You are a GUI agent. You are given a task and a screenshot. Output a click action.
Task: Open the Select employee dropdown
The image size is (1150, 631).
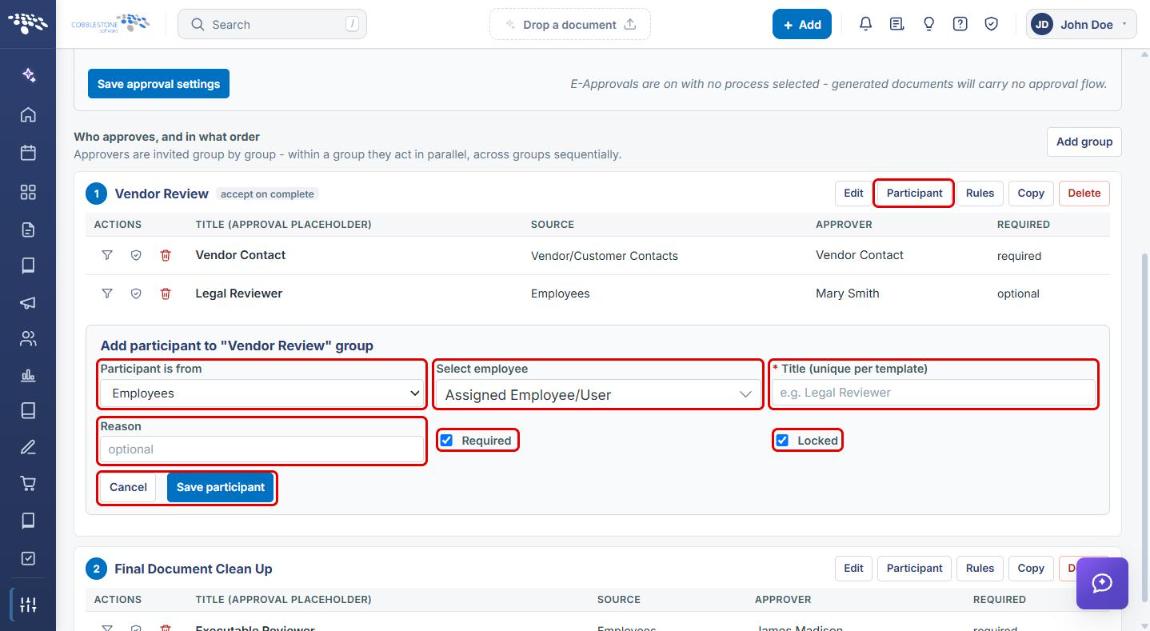tap(598, 394)
